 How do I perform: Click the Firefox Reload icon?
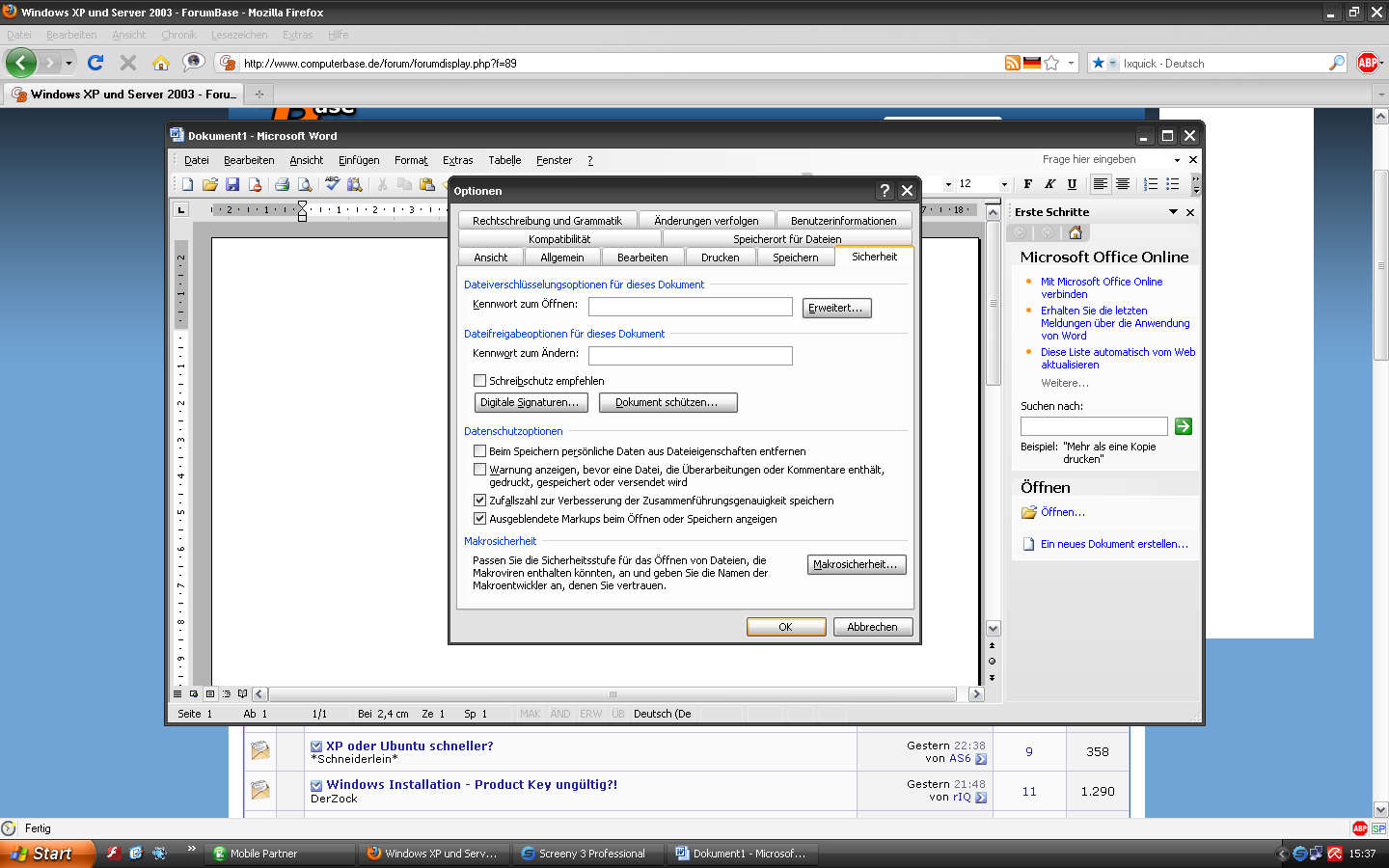tap(95, 63)
